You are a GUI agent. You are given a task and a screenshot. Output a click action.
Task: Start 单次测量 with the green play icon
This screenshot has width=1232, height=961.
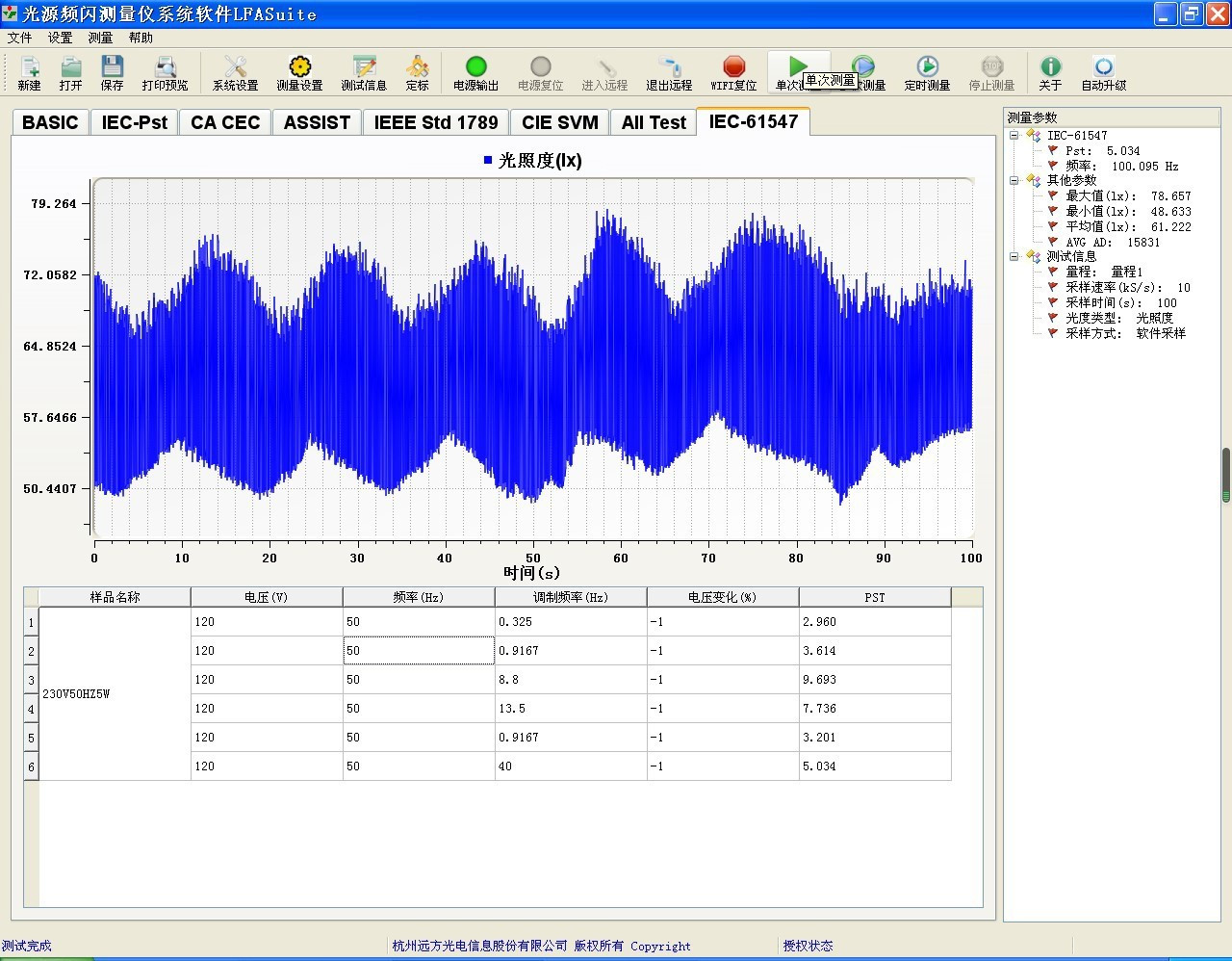(x=798, y=65)
